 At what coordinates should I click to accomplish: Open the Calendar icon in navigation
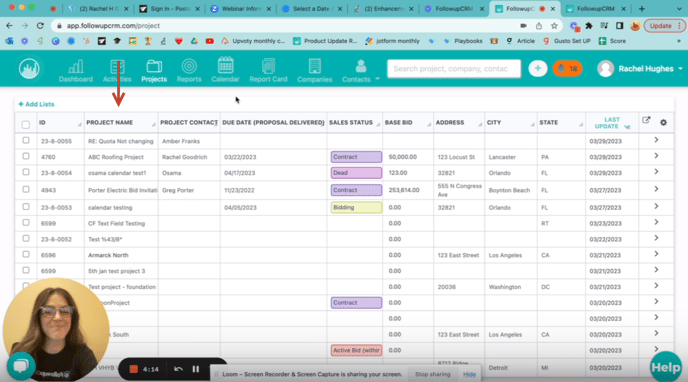pos(225,65)
